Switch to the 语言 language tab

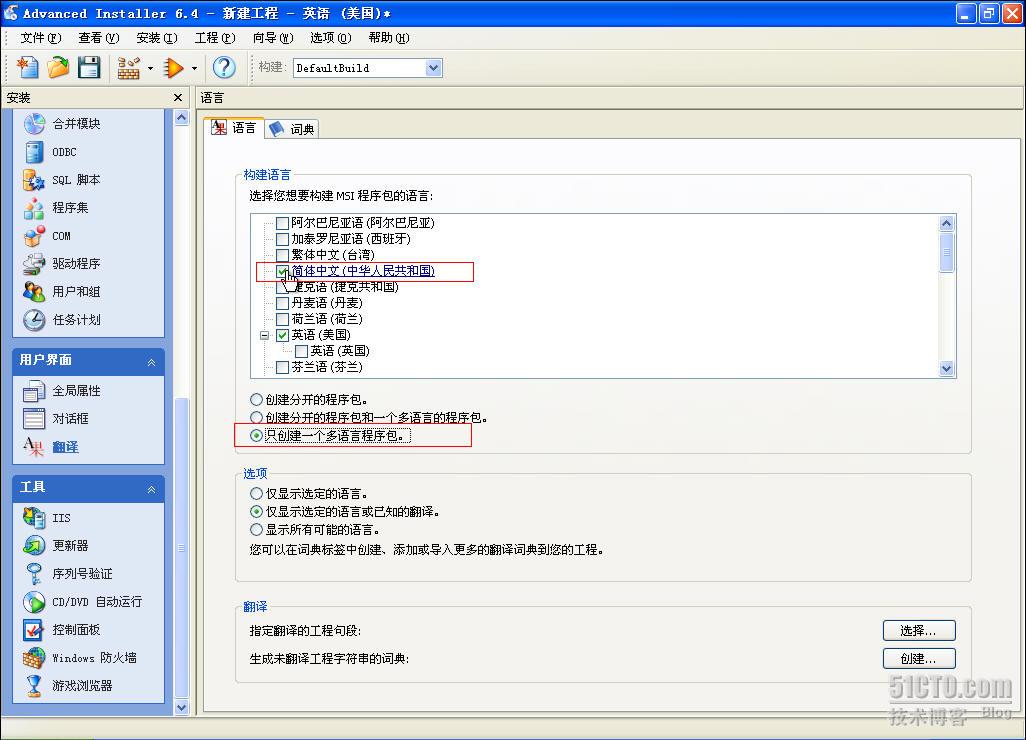tap(234, 128)
